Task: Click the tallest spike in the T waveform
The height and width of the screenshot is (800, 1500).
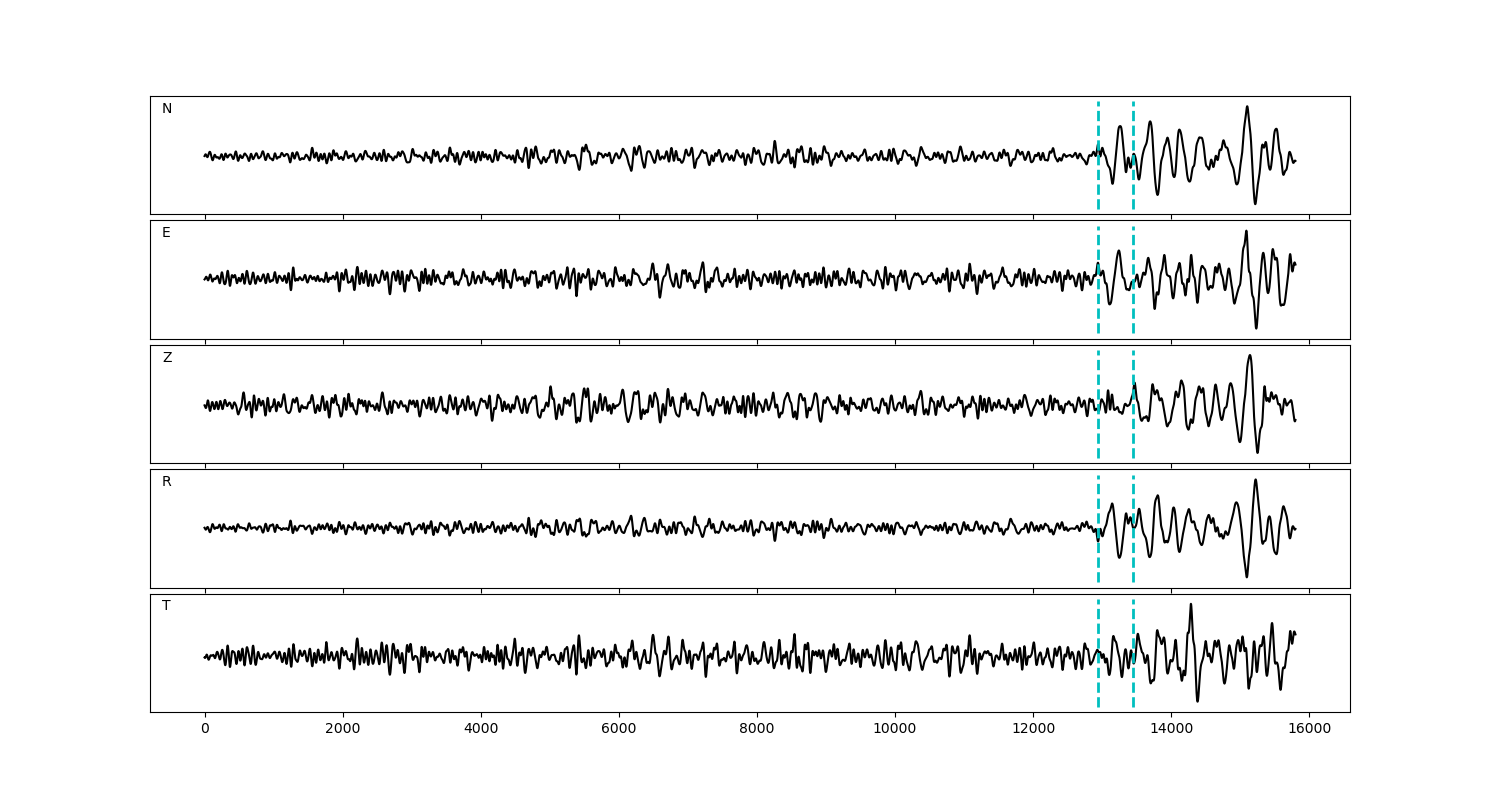Action: 1190,604
